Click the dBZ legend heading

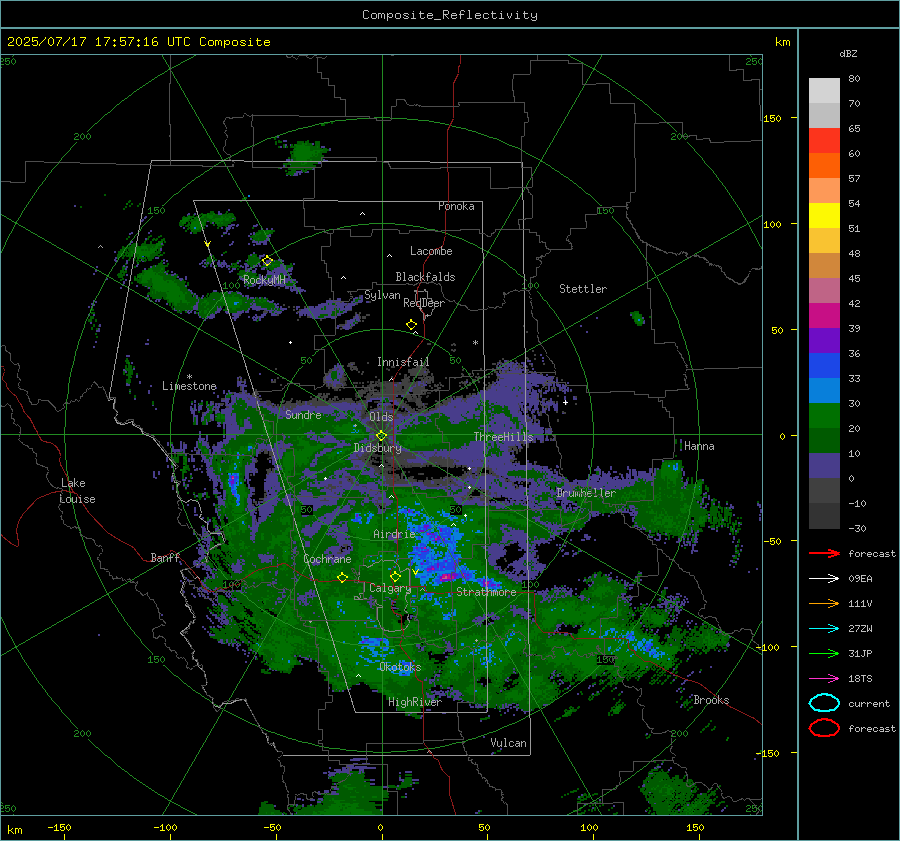pos(848,54)
